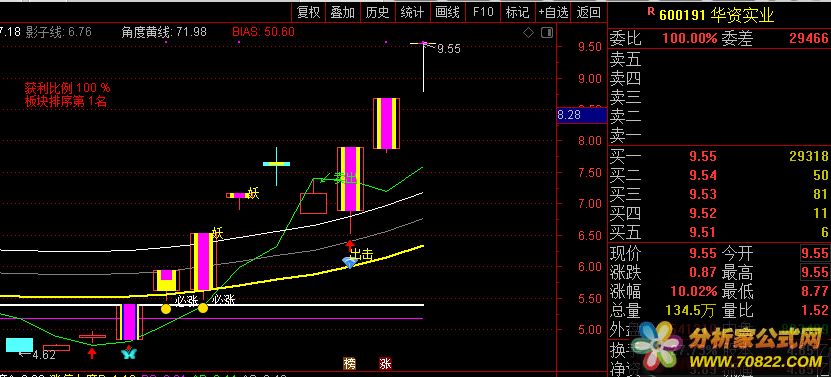Click the red up arrow above 出击
Screen dimensions: 831x377
pyautogui.click(x=350, y=245)
